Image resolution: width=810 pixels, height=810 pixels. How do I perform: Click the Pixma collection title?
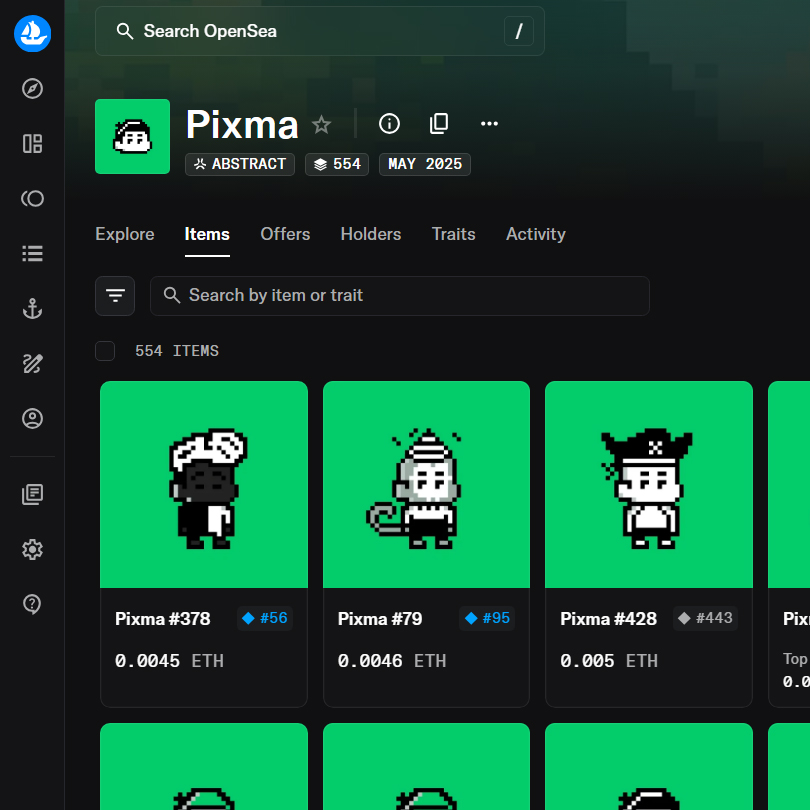pos(242,124)
